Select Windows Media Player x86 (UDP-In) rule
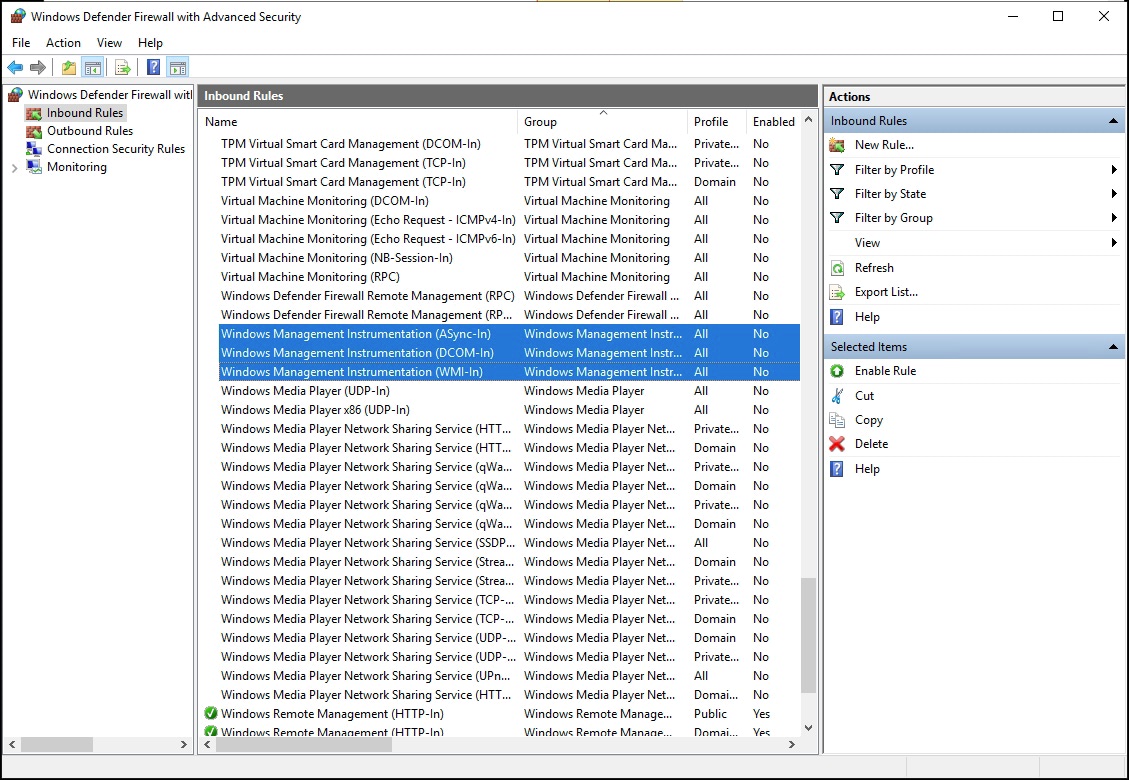 (x=509, y=410)
